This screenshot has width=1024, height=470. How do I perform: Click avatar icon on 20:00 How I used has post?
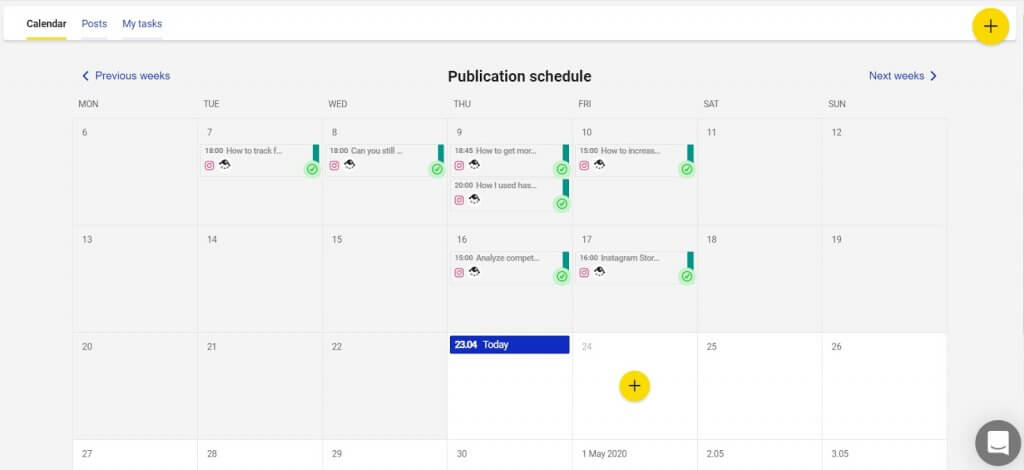pyautogui.click(x=474, y=199)
